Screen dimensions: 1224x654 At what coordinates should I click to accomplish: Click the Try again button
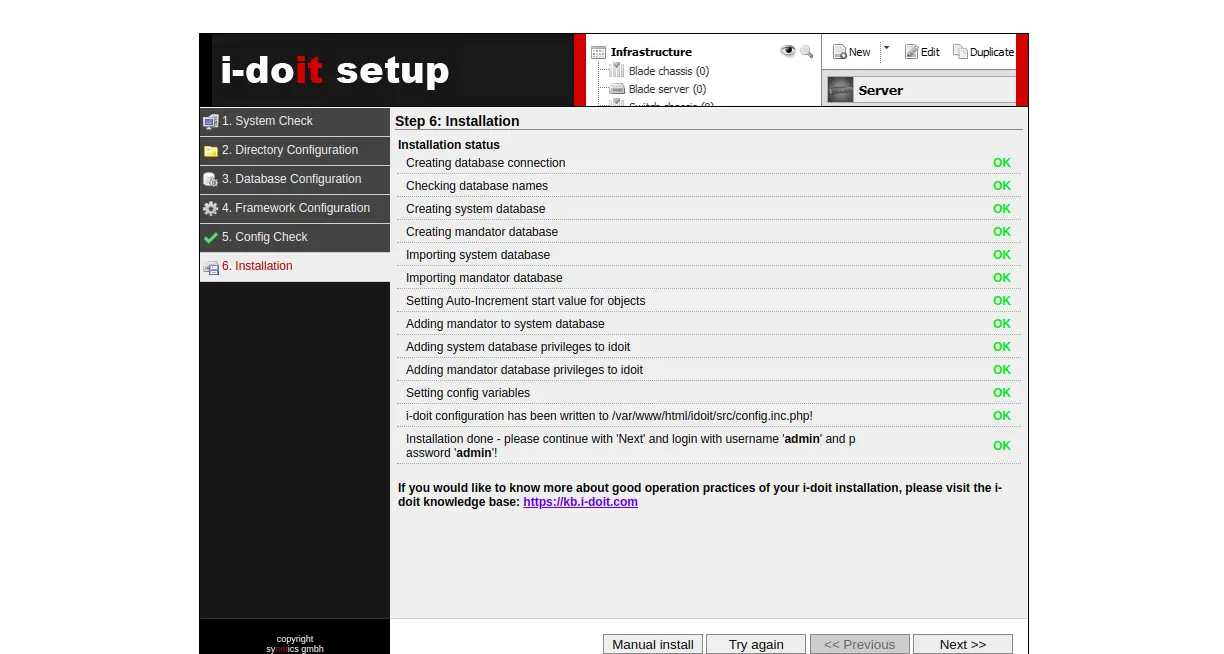pyautogui.click(x=756, y=644)
